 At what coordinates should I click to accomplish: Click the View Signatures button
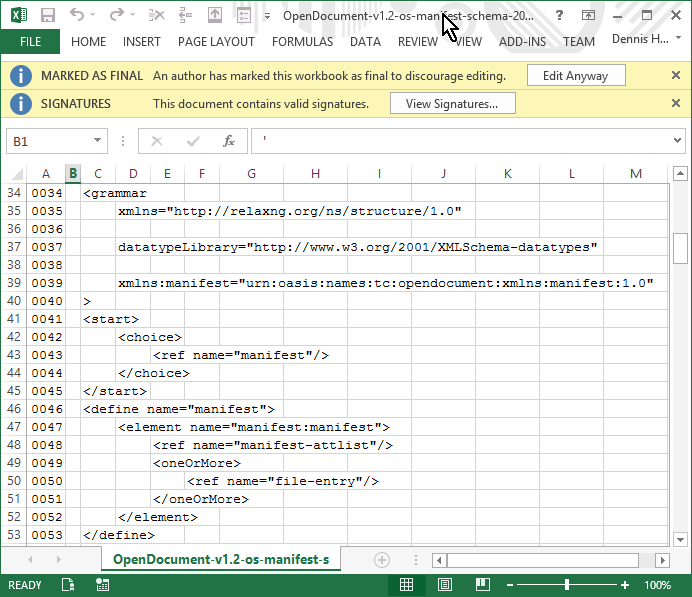click(x=452, y=104)
